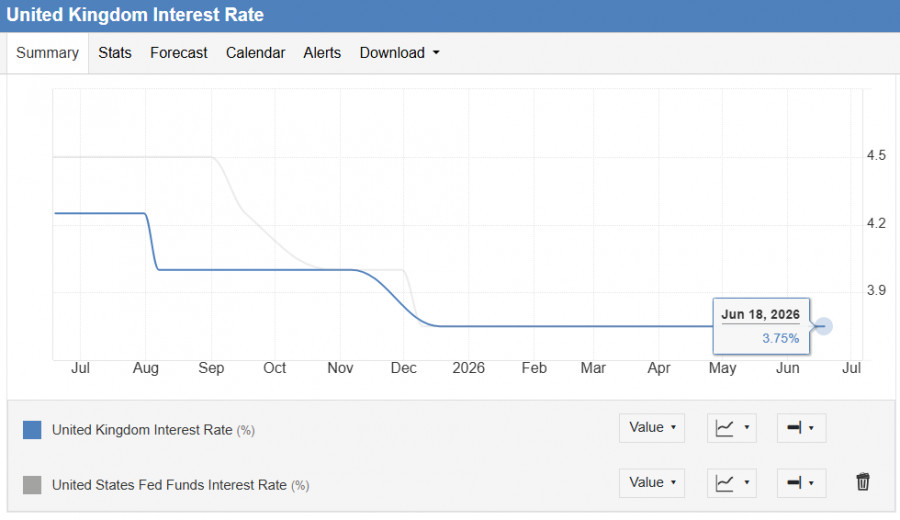Click the Jun 18, 2026 tooltip box

click(x=761, y=326)
